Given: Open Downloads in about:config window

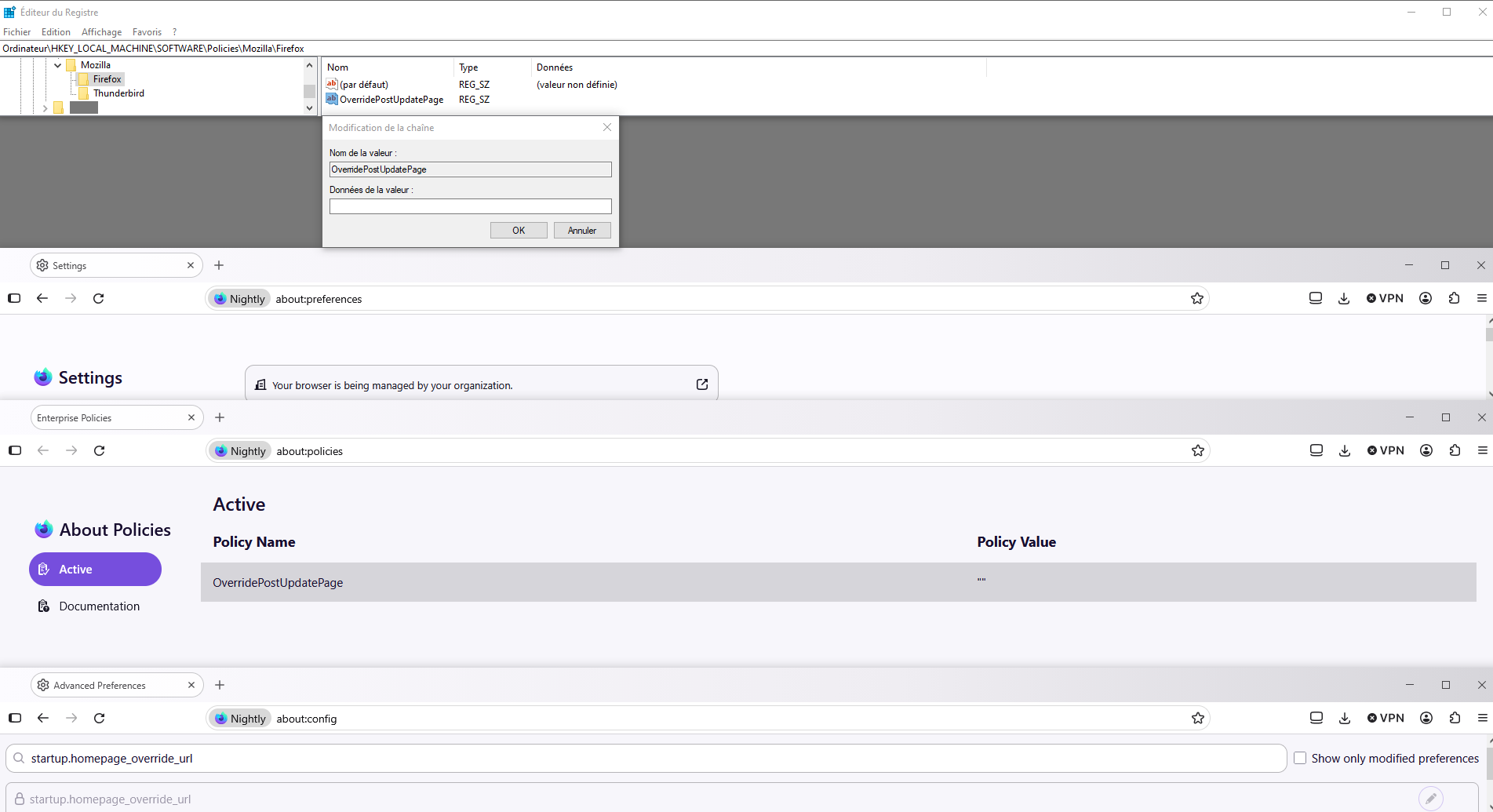Looking at the screenshot, I should tap(1345, 718).
